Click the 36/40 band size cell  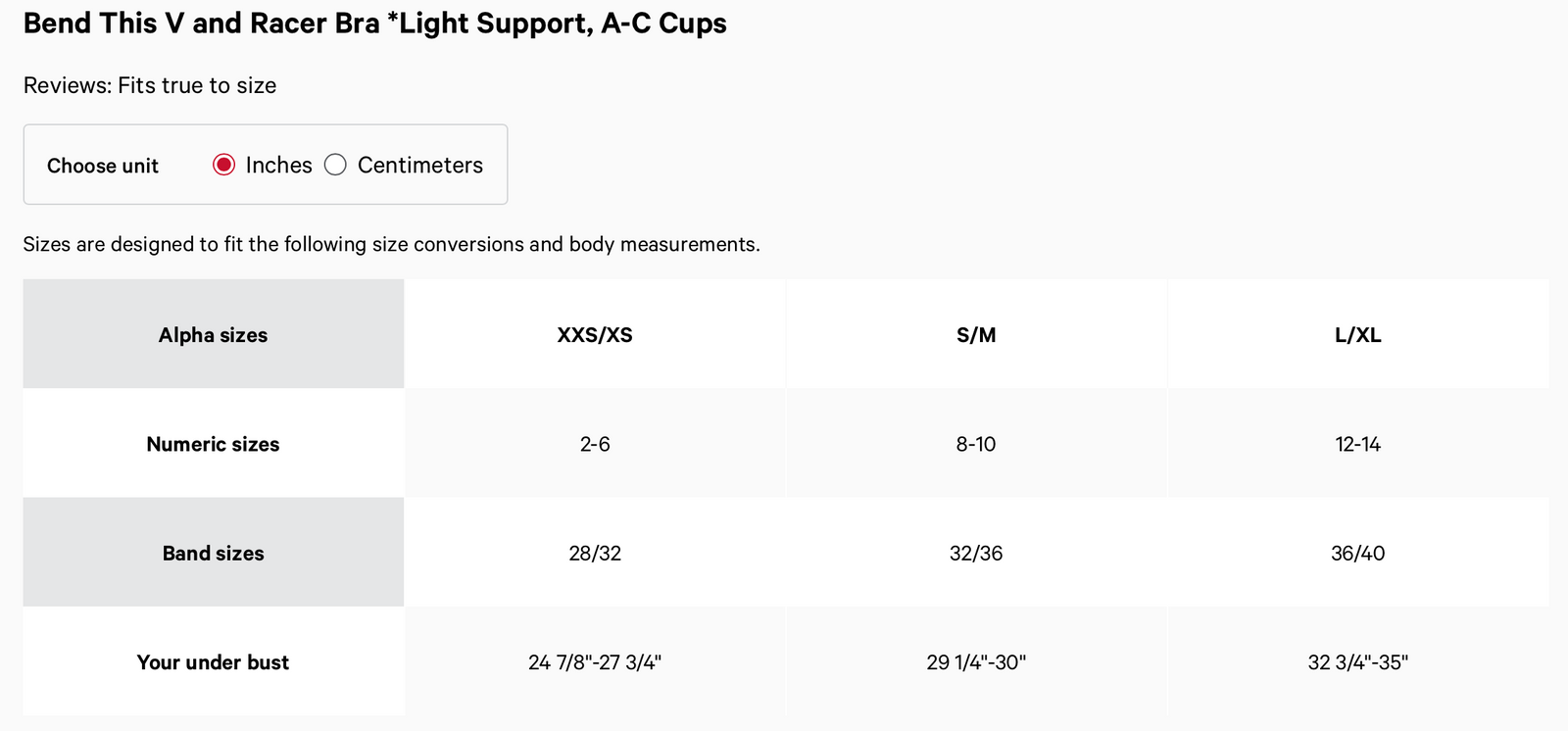pos(1357,554)
